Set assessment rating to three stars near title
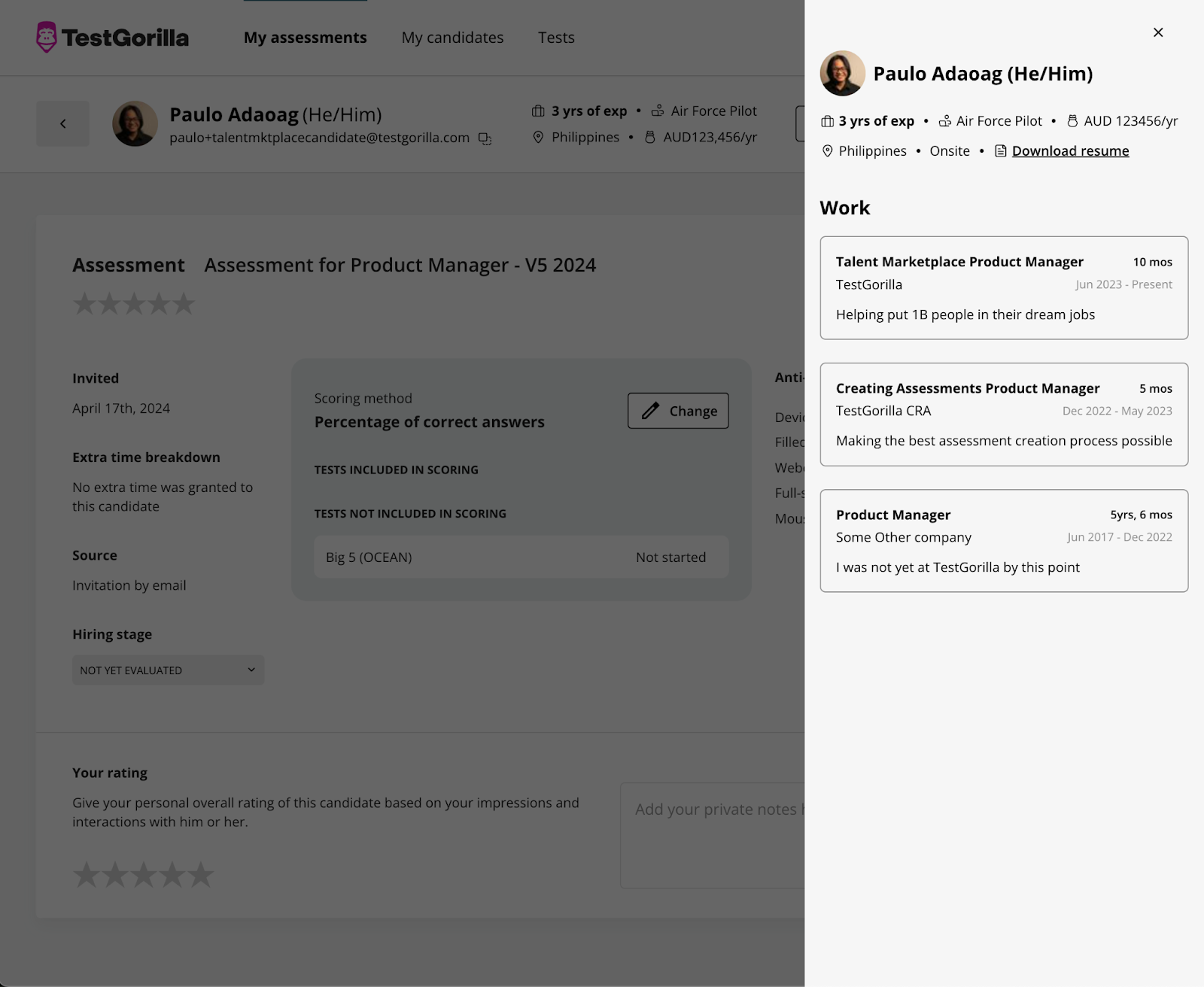Image resolution: width=1204 pixels, height=987 pixels. [x=134, y=304]
